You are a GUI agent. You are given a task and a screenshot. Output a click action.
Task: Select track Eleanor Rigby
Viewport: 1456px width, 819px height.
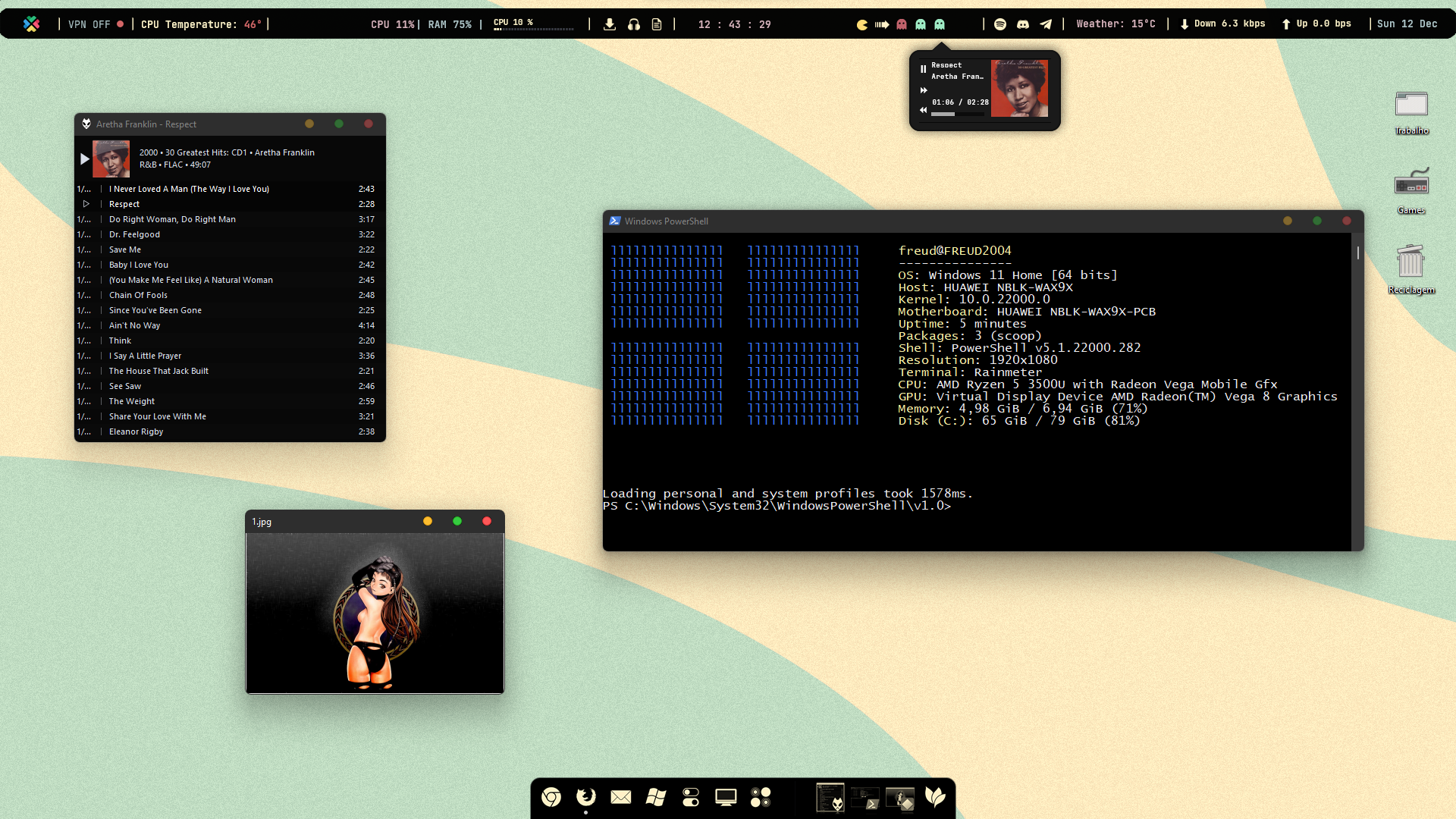(x=230, y=431)
